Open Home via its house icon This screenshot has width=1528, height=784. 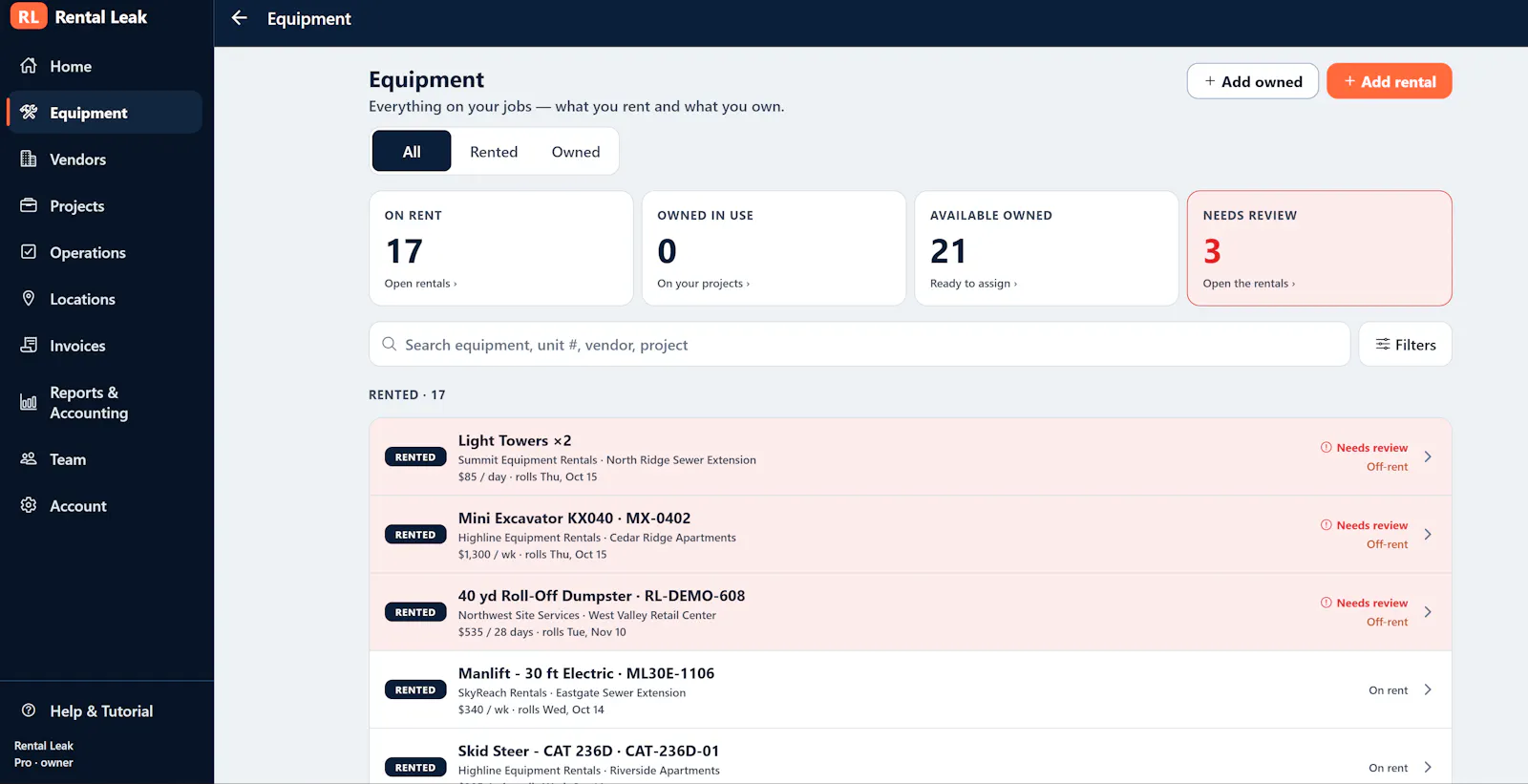click(29, 66)
